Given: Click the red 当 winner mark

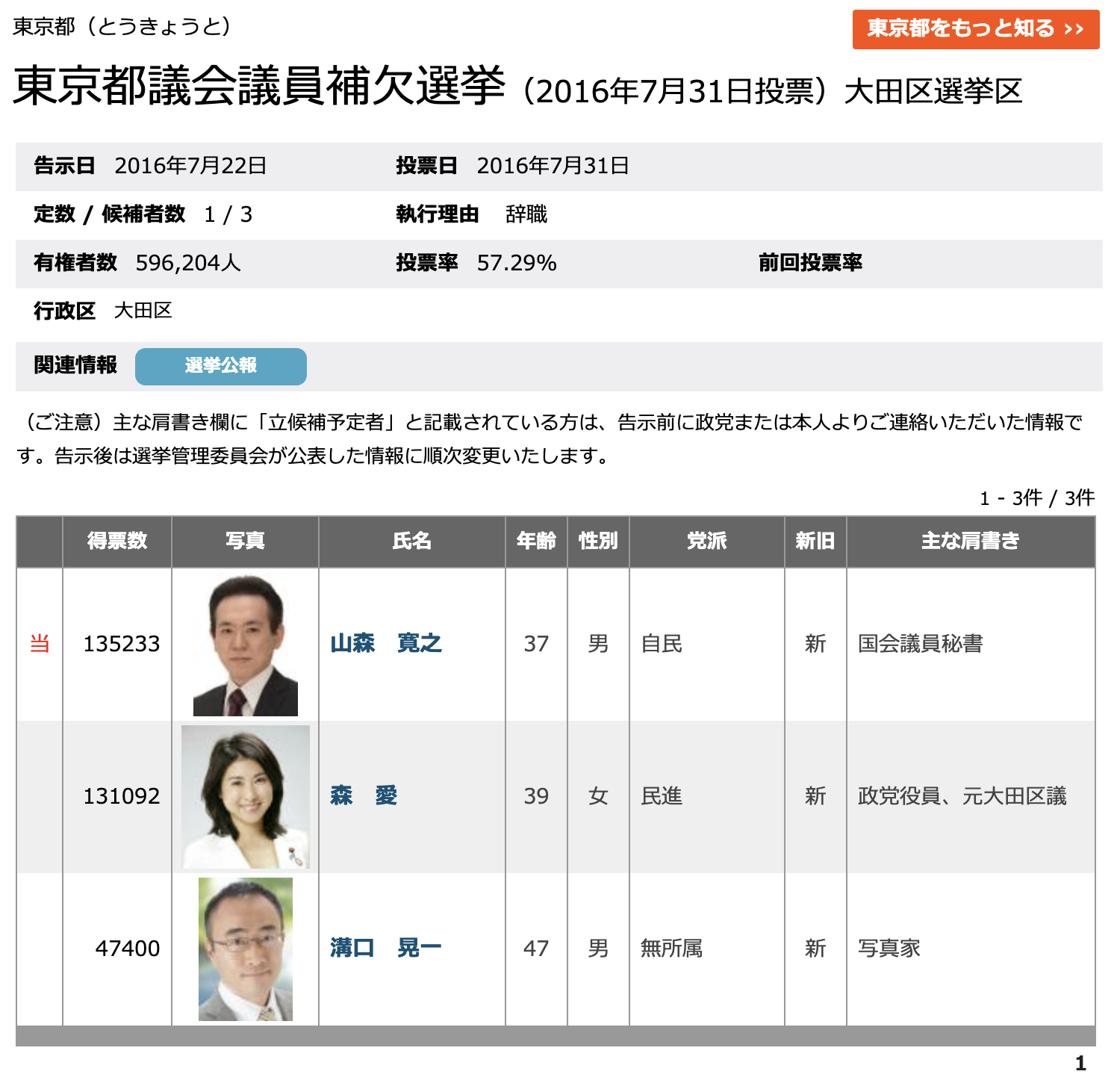Looking at the screenshot, I should [x=40, y=644].
